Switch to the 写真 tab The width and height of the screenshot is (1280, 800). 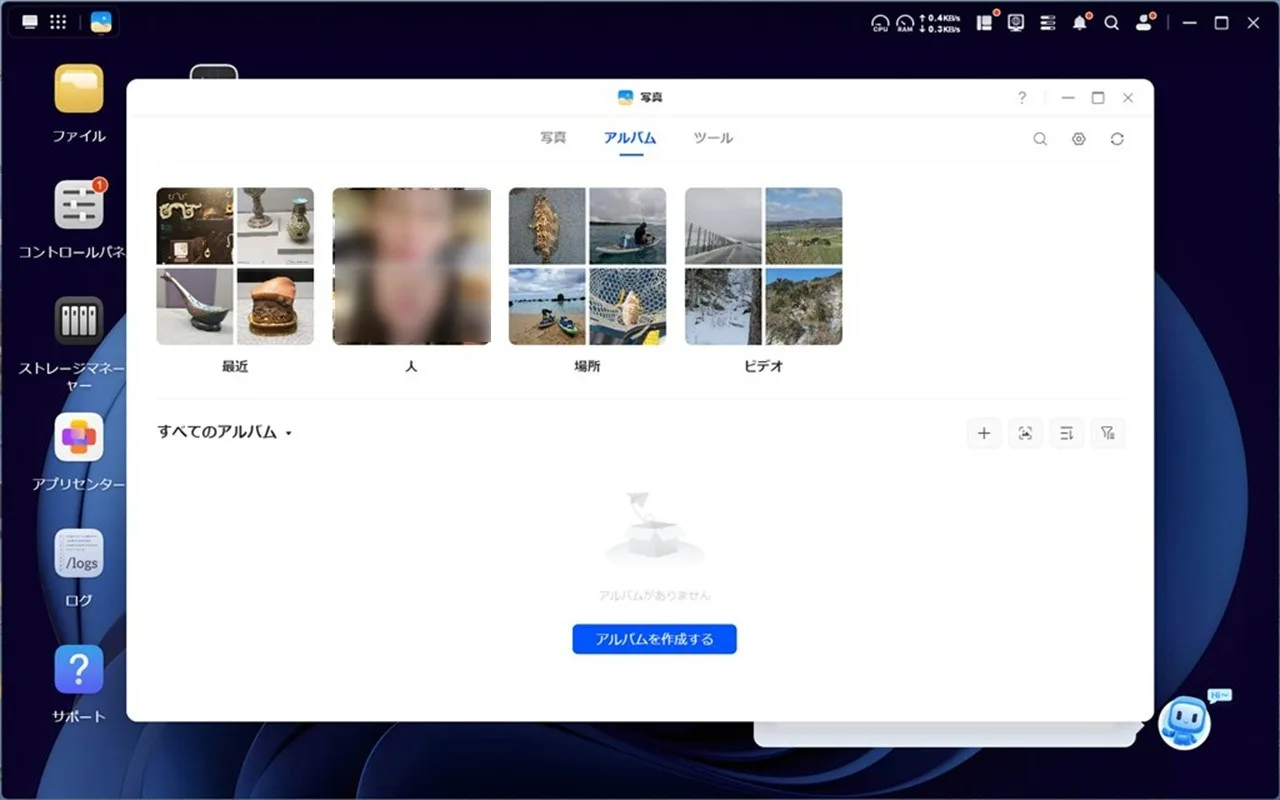point(553,138)
